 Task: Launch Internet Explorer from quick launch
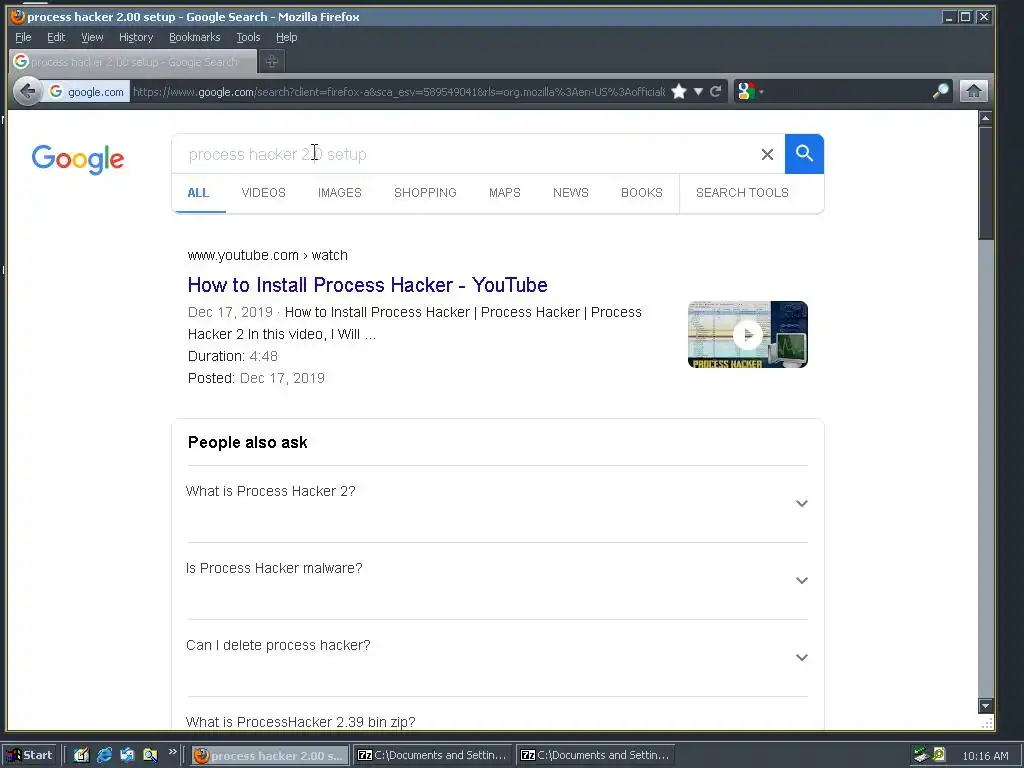pyautogui.click(x=104, y=755)
